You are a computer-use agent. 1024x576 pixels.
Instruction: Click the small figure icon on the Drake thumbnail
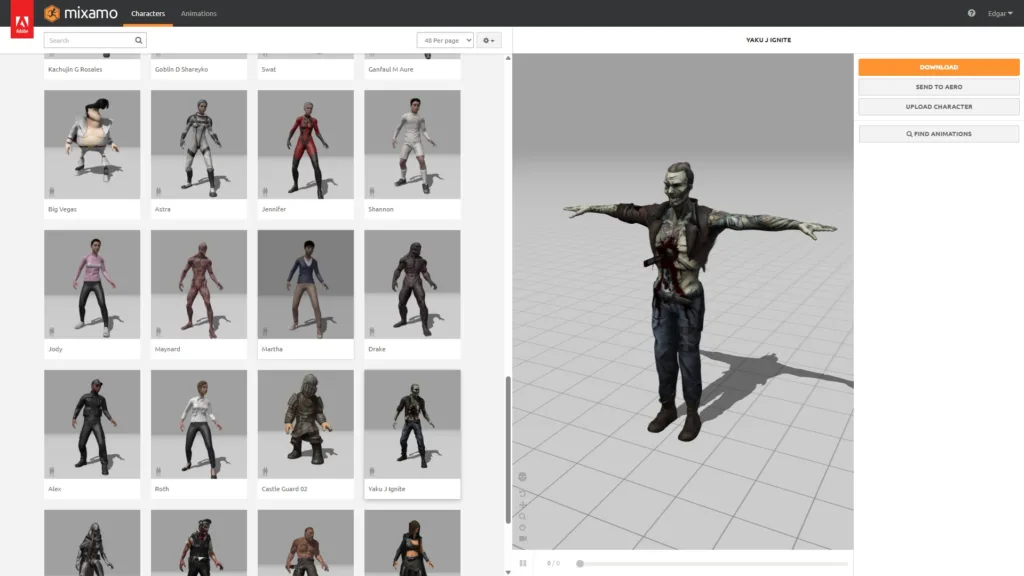click(372, 331)
